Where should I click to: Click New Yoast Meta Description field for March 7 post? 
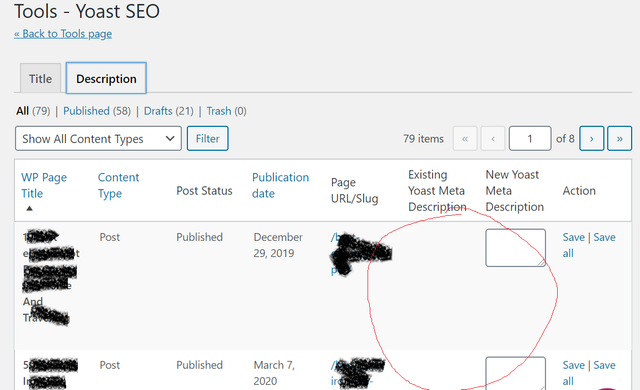point(516,373)
